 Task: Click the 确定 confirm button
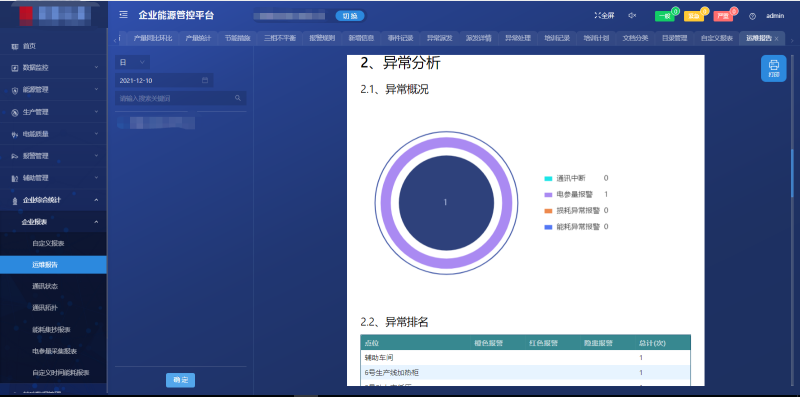coord(181,380)
